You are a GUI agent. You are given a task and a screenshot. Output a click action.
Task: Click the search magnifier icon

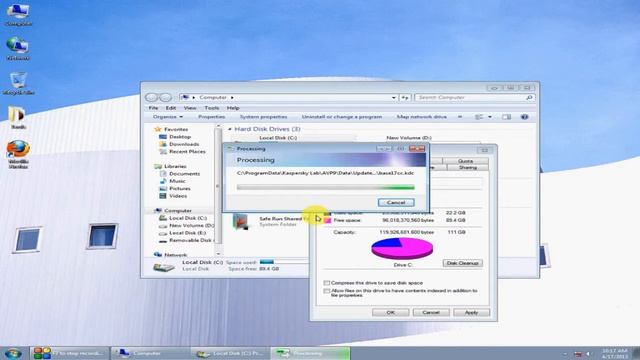coord(529,98)
